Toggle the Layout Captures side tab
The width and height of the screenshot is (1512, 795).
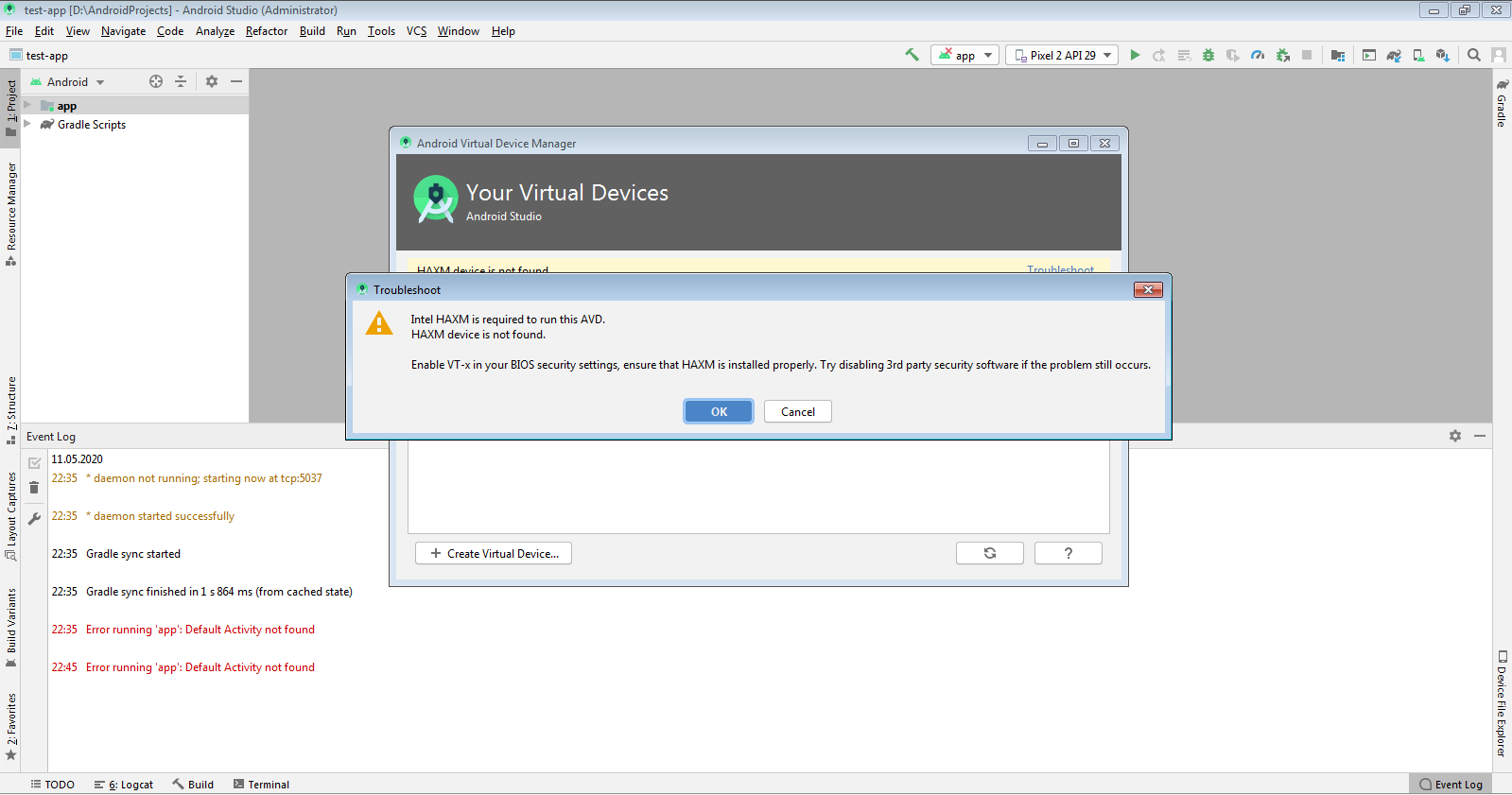click(x=10, y=516)
